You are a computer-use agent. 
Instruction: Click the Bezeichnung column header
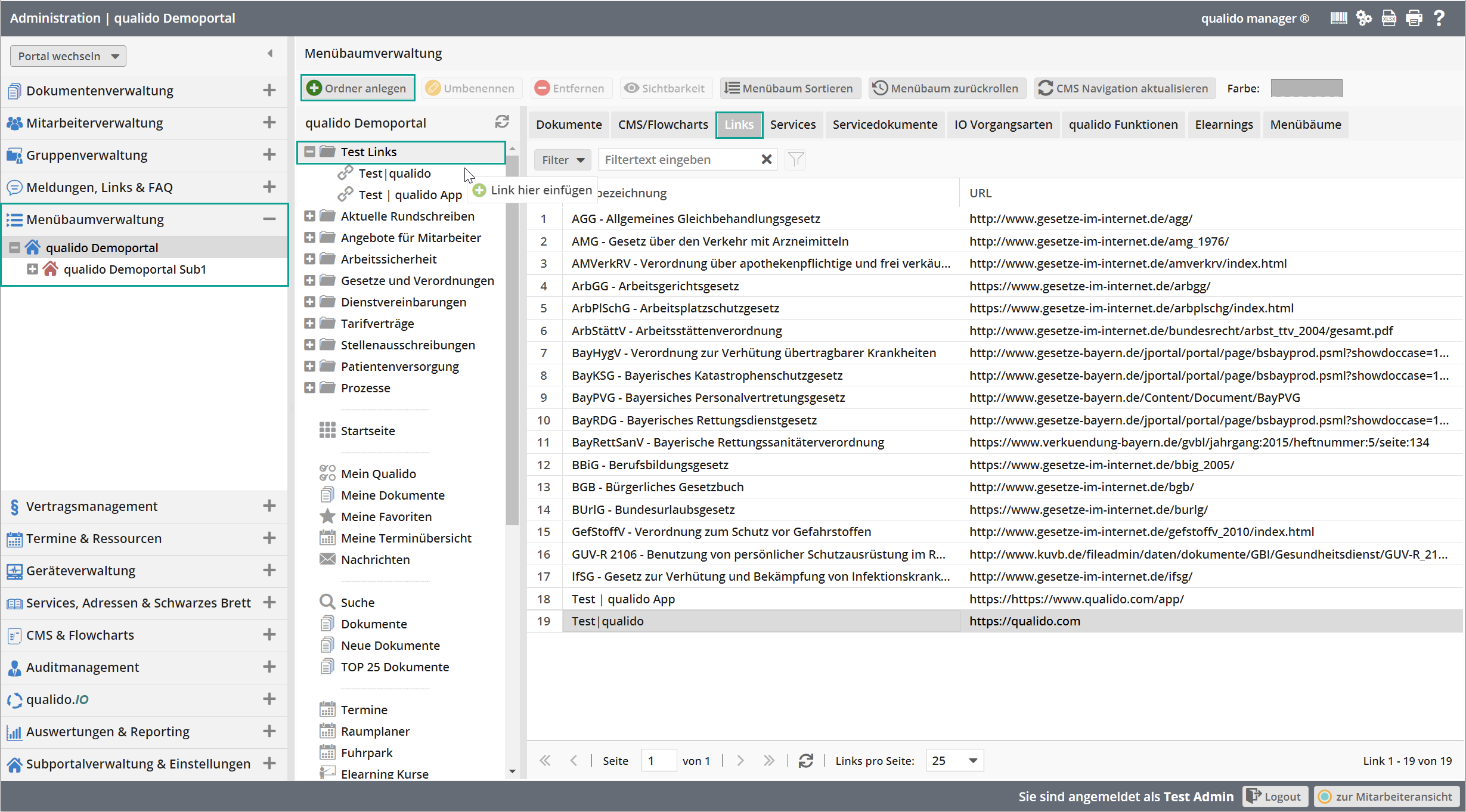point(761,193)
